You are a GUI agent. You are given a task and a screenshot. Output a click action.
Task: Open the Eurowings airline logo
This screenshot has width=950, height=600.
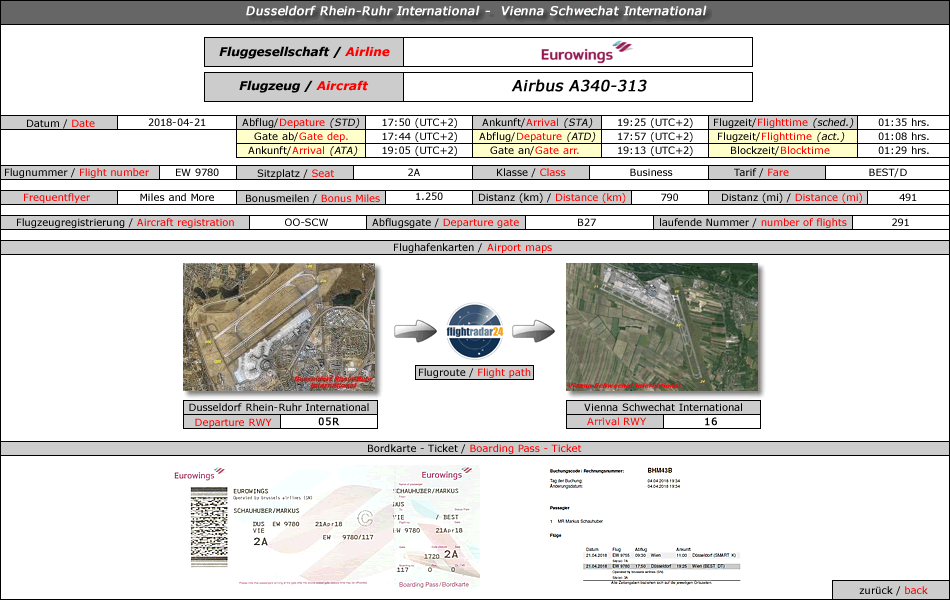586,52
